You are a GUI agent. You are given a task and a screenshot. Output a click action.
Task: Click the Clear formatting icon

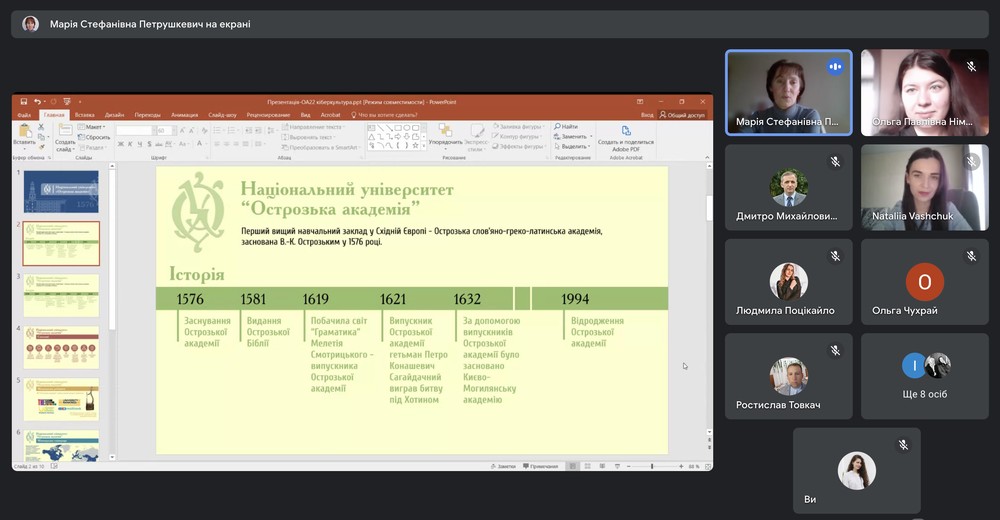click(x=204, y=130)
